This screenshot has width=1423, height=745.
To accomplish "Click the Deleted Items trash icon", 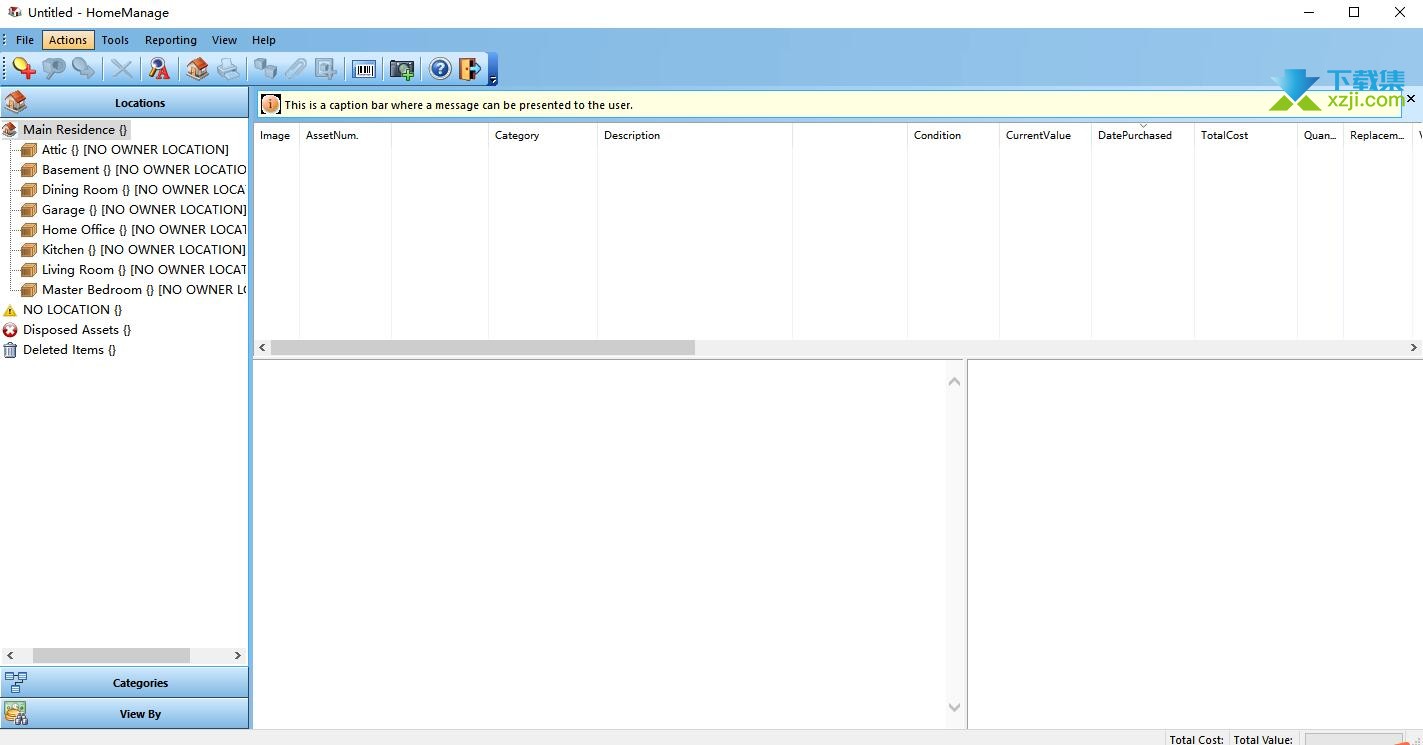I will point(10,349).
